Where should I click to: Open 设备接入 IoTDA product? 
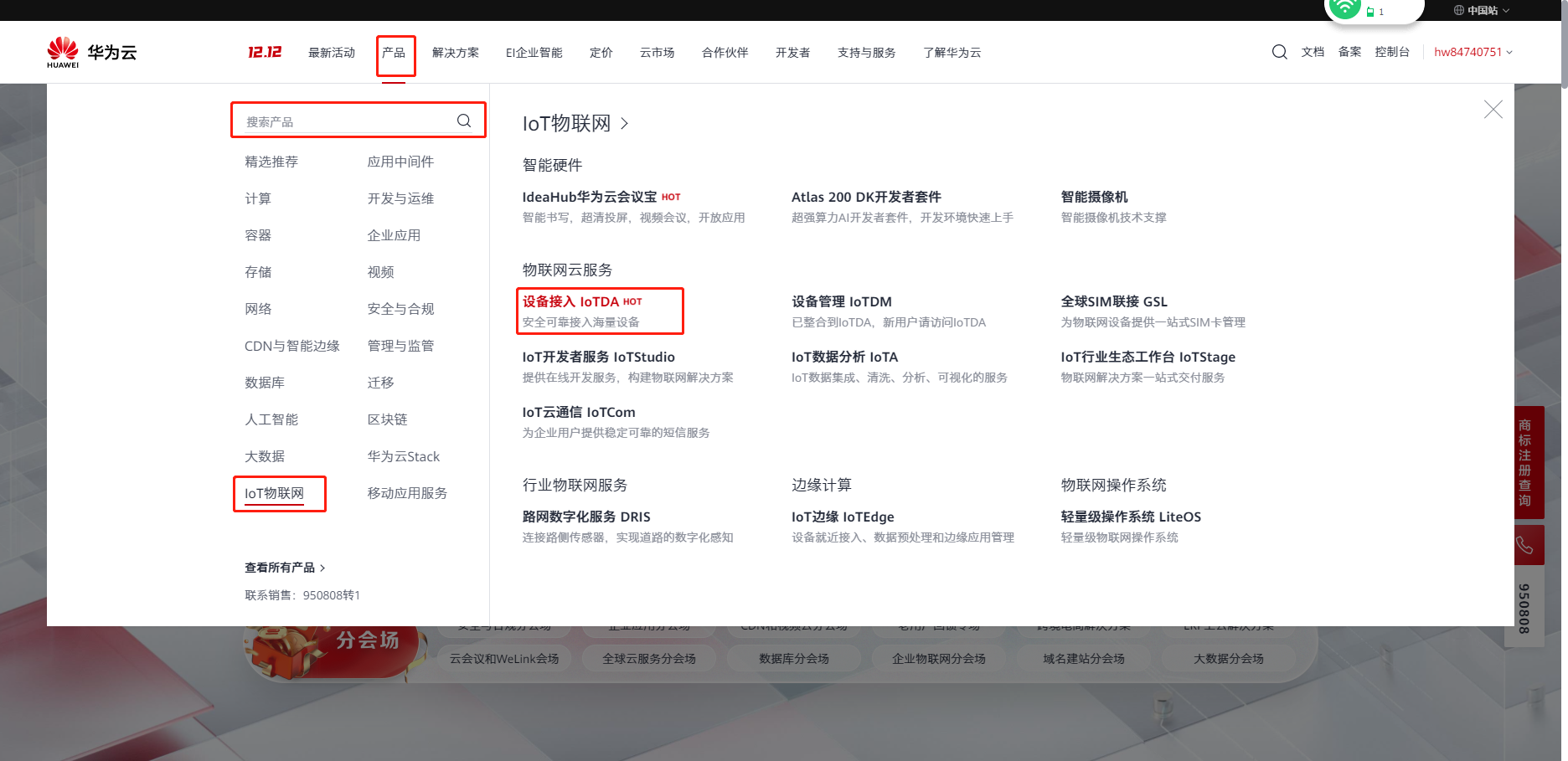point(570,301)
